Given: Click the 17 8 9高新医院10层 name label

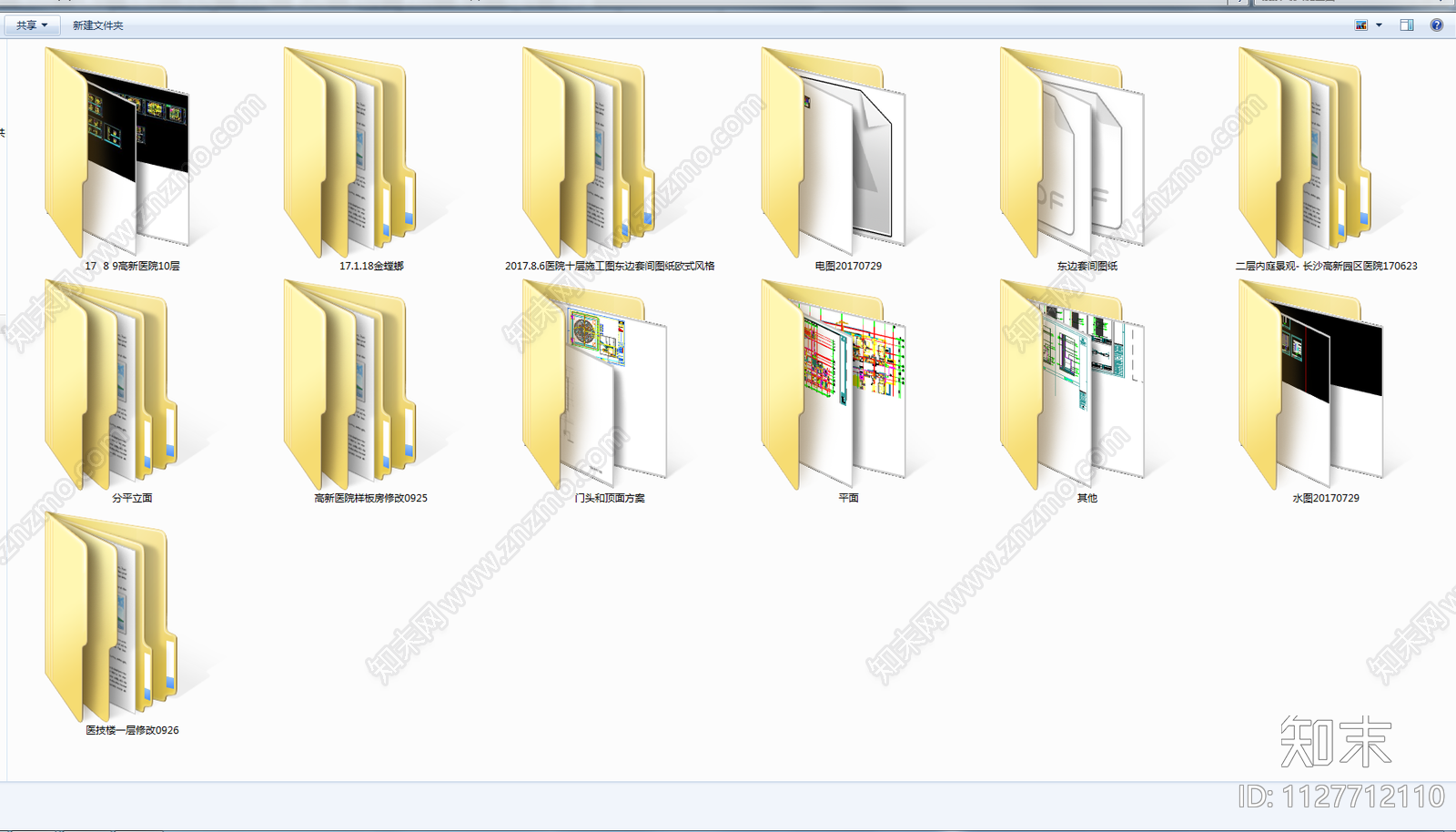Looking at the screenshot, I should (132, 266).
